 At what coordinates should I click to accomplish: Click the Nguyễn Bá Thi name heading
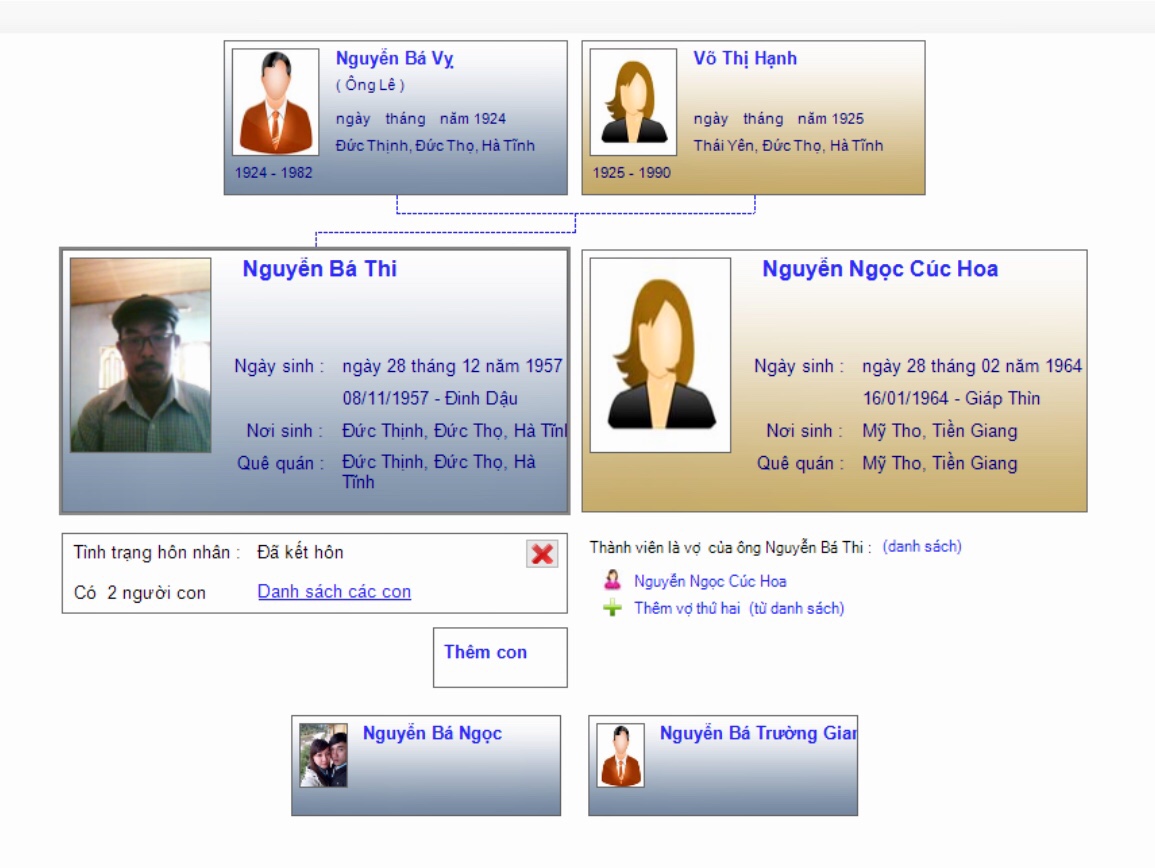click(320, 269)
